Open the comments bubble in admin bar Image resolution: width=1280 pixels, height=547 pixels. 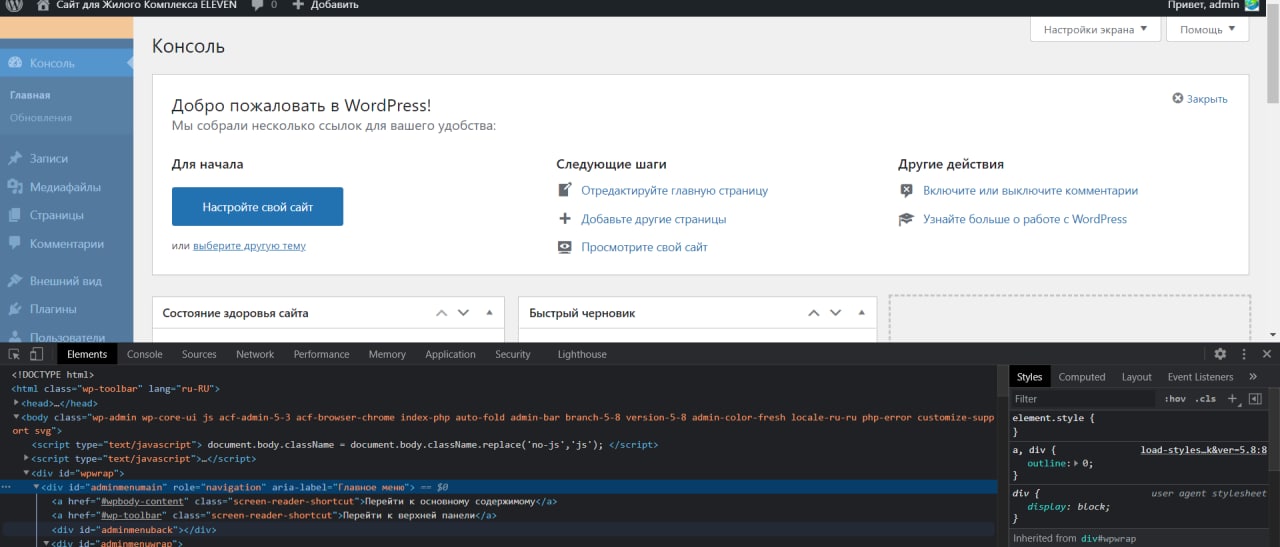coord(258,5)
